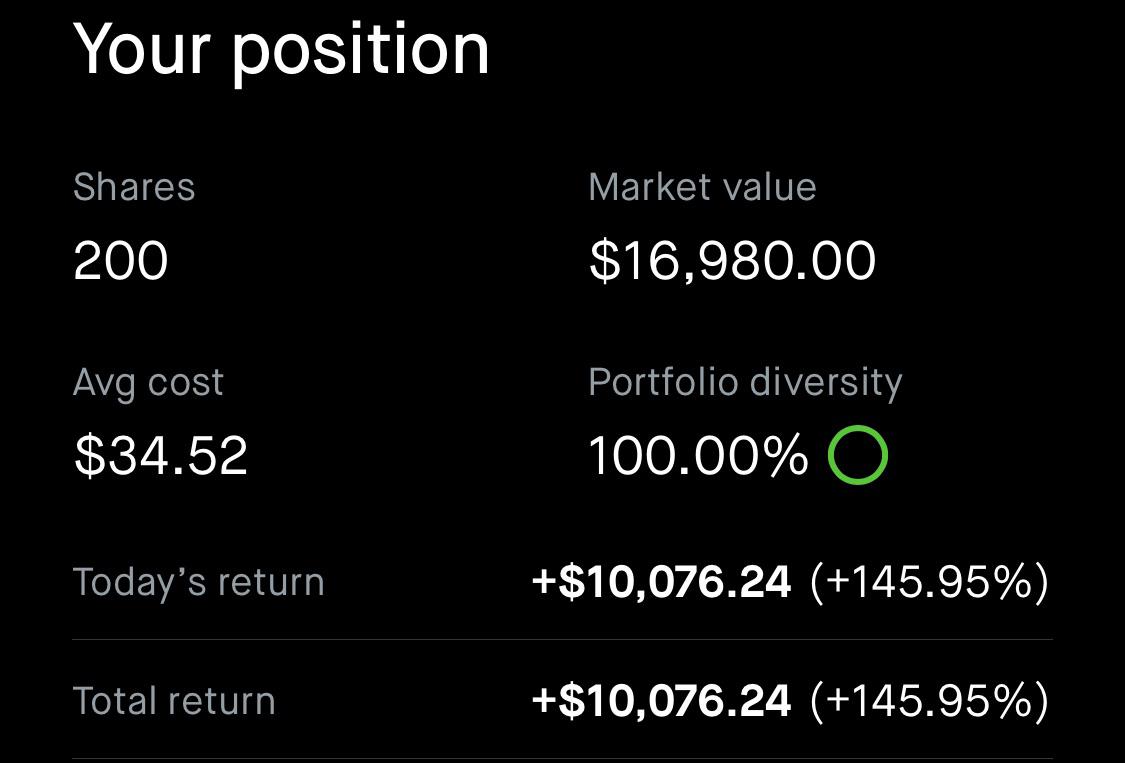Tap the 100.00% diversity percentage
1125x763 pixels.
click(698, 456)
